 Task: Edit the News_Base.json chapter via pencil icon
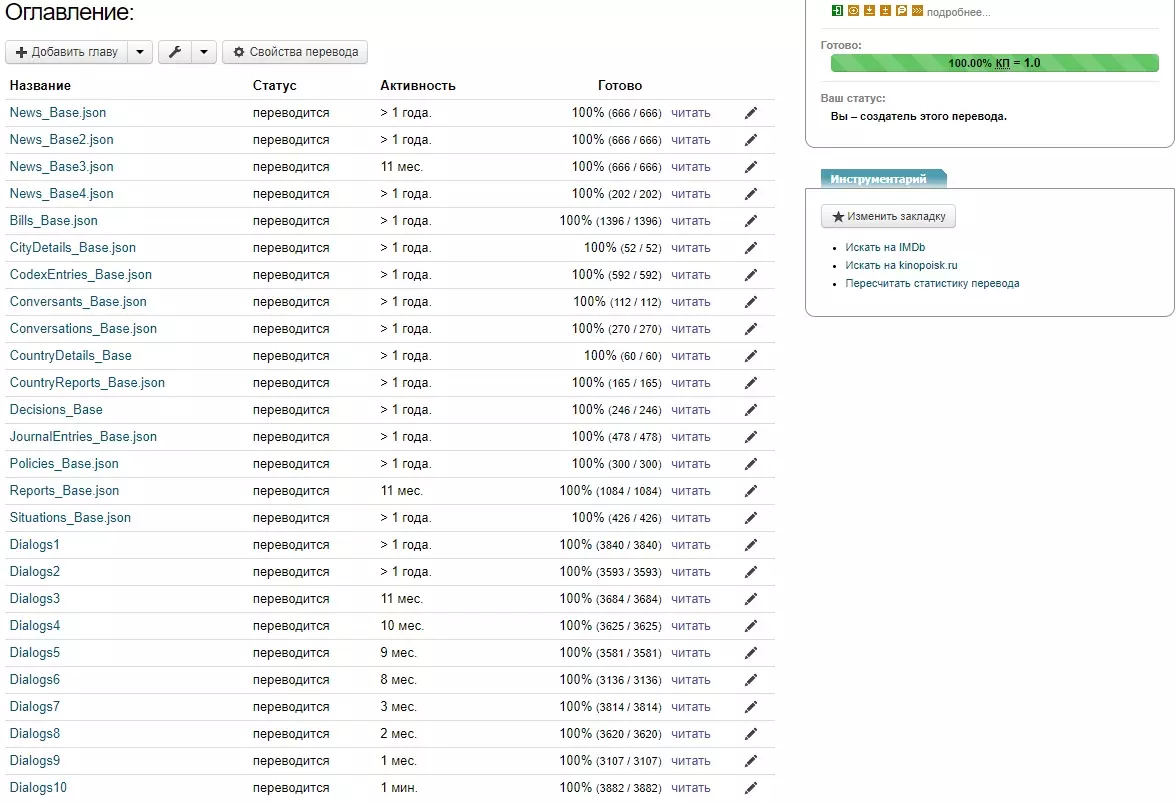[751, 113]
